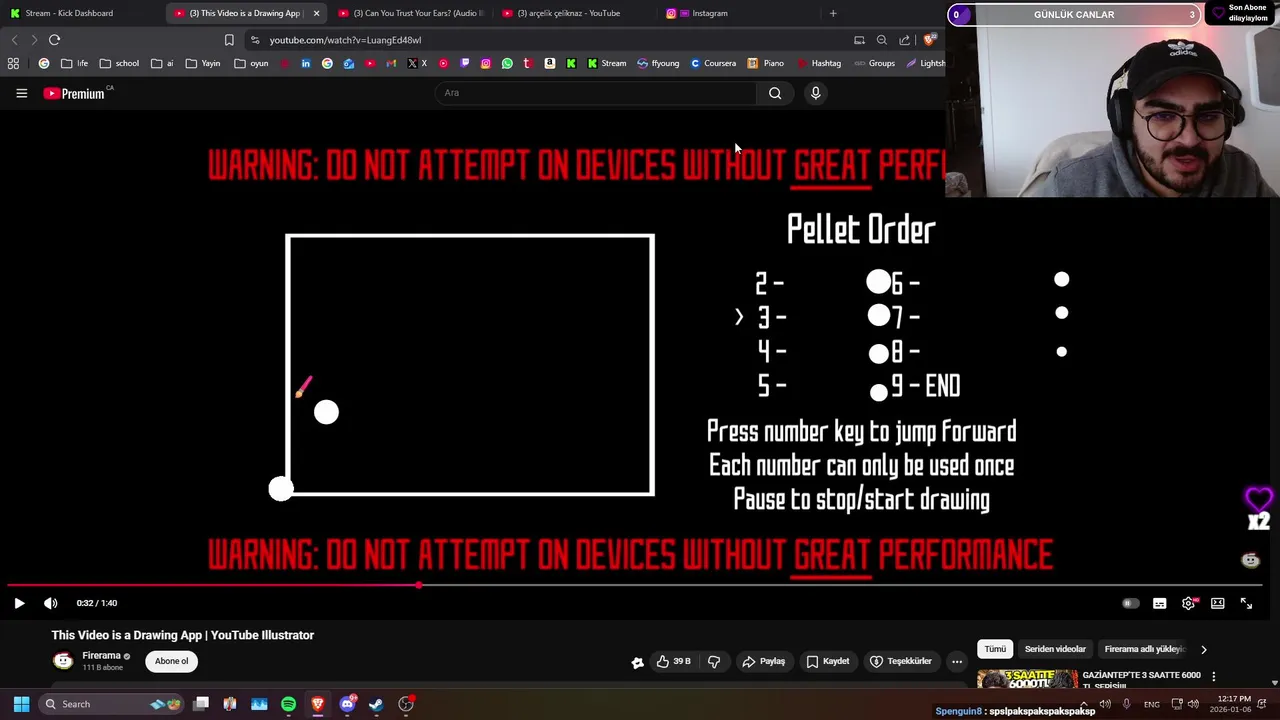Open a new browser tab
Screen dimensions: 1280x720
[833, 13]
